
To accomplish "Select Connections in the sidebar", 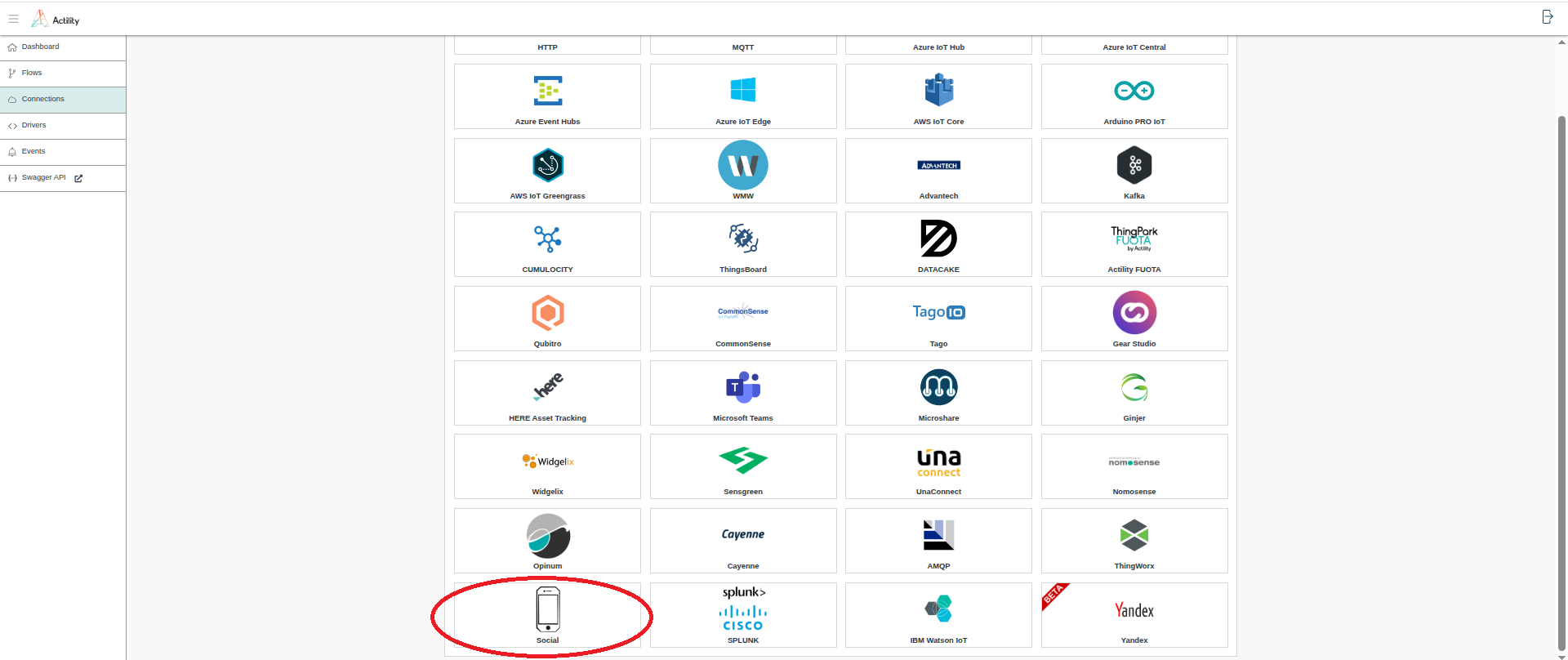I will 63,100.
